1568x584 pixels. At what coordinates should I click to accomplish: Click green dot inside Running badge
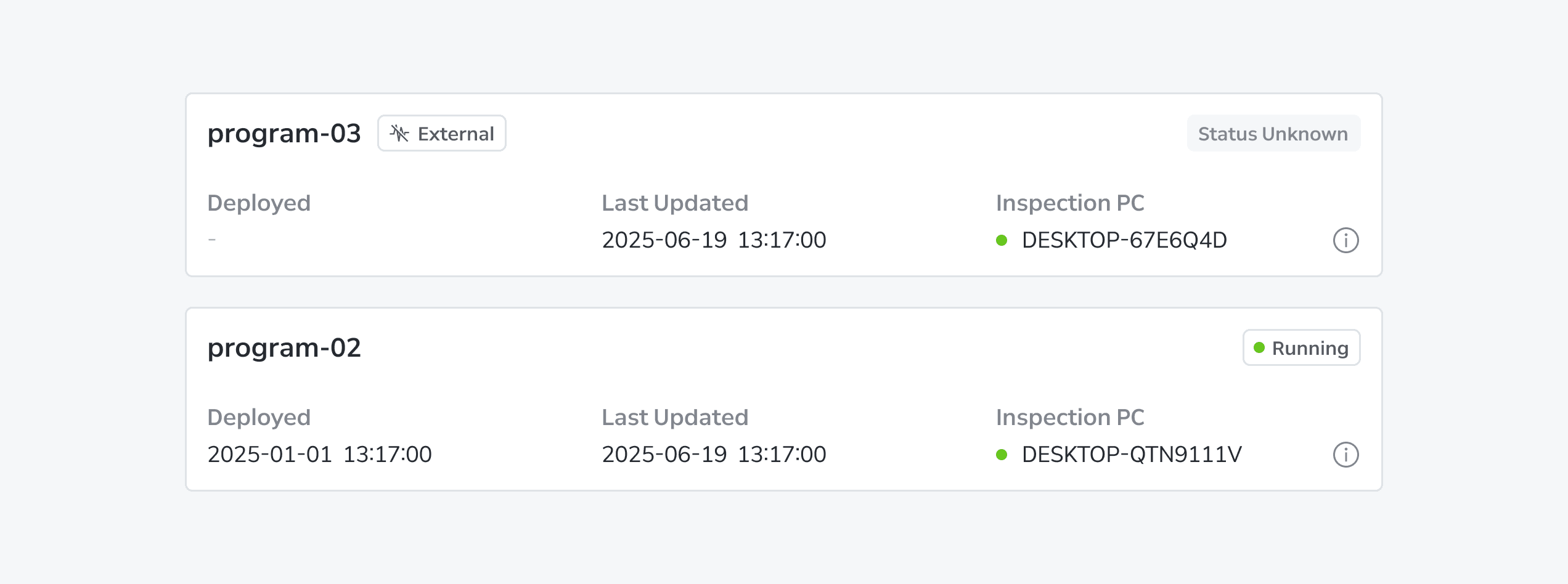(x=1259, y=347)
